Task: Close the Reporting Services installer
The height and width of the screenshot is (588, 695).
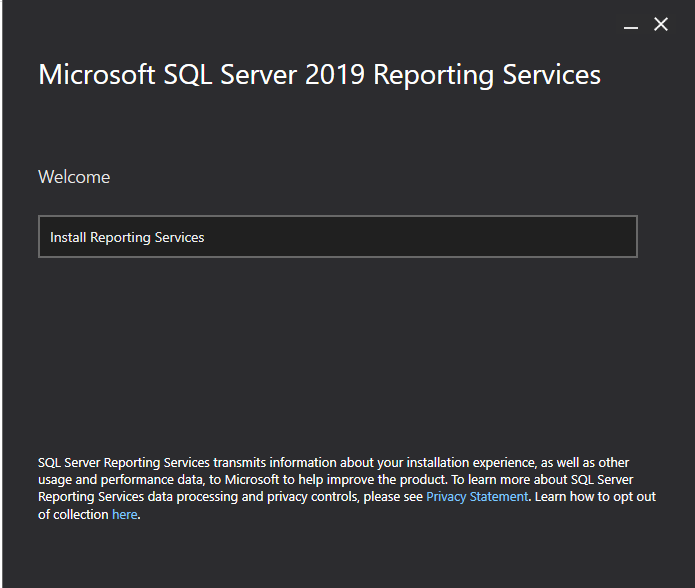Action: (x=661, y=25)
